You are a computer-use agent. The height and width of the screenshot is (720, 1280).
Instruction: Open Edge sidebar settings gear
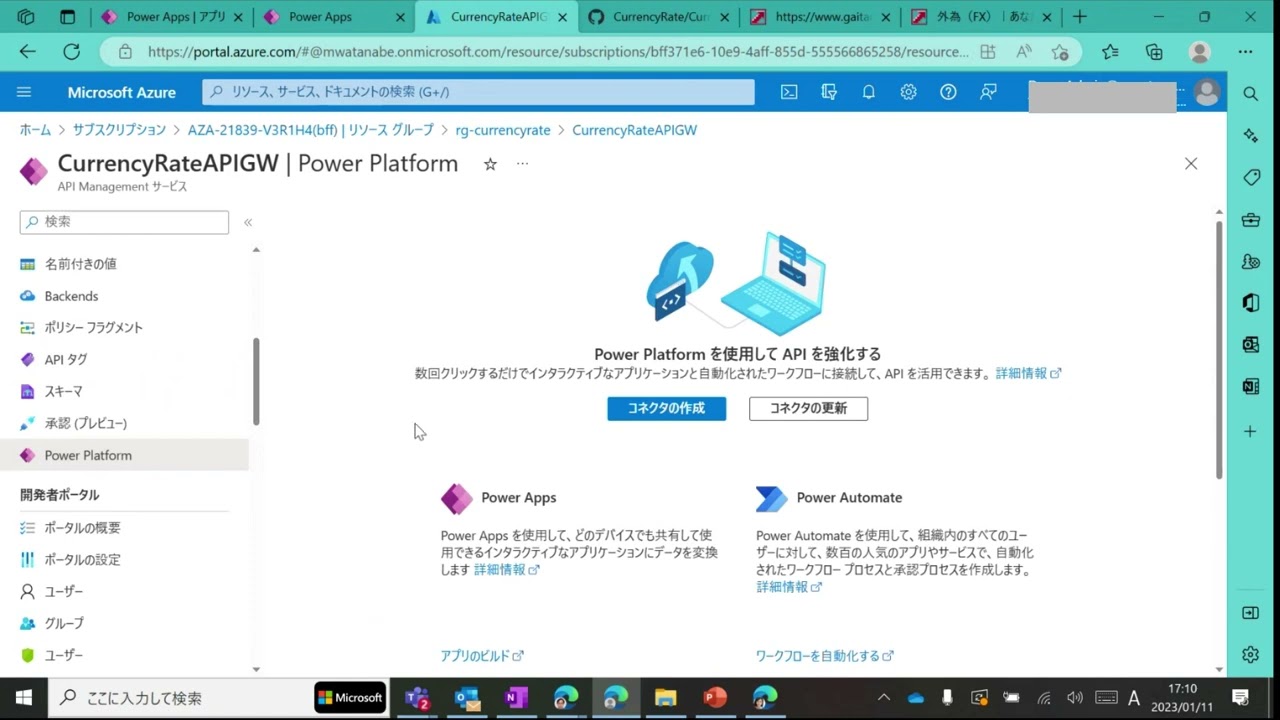[x=1251, y=655]
